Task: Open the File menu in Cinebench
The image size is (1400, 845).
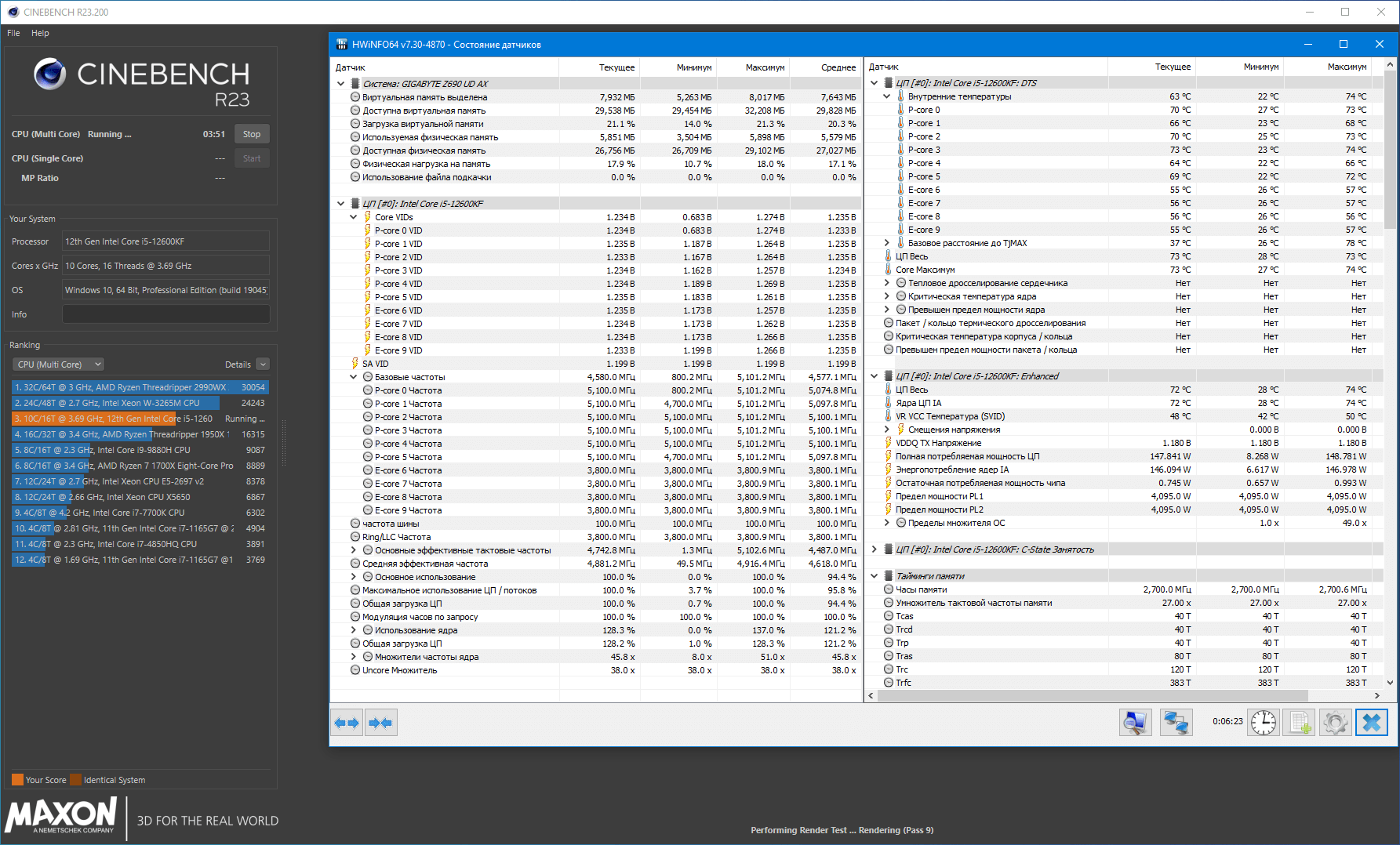Action: point(13,33)
